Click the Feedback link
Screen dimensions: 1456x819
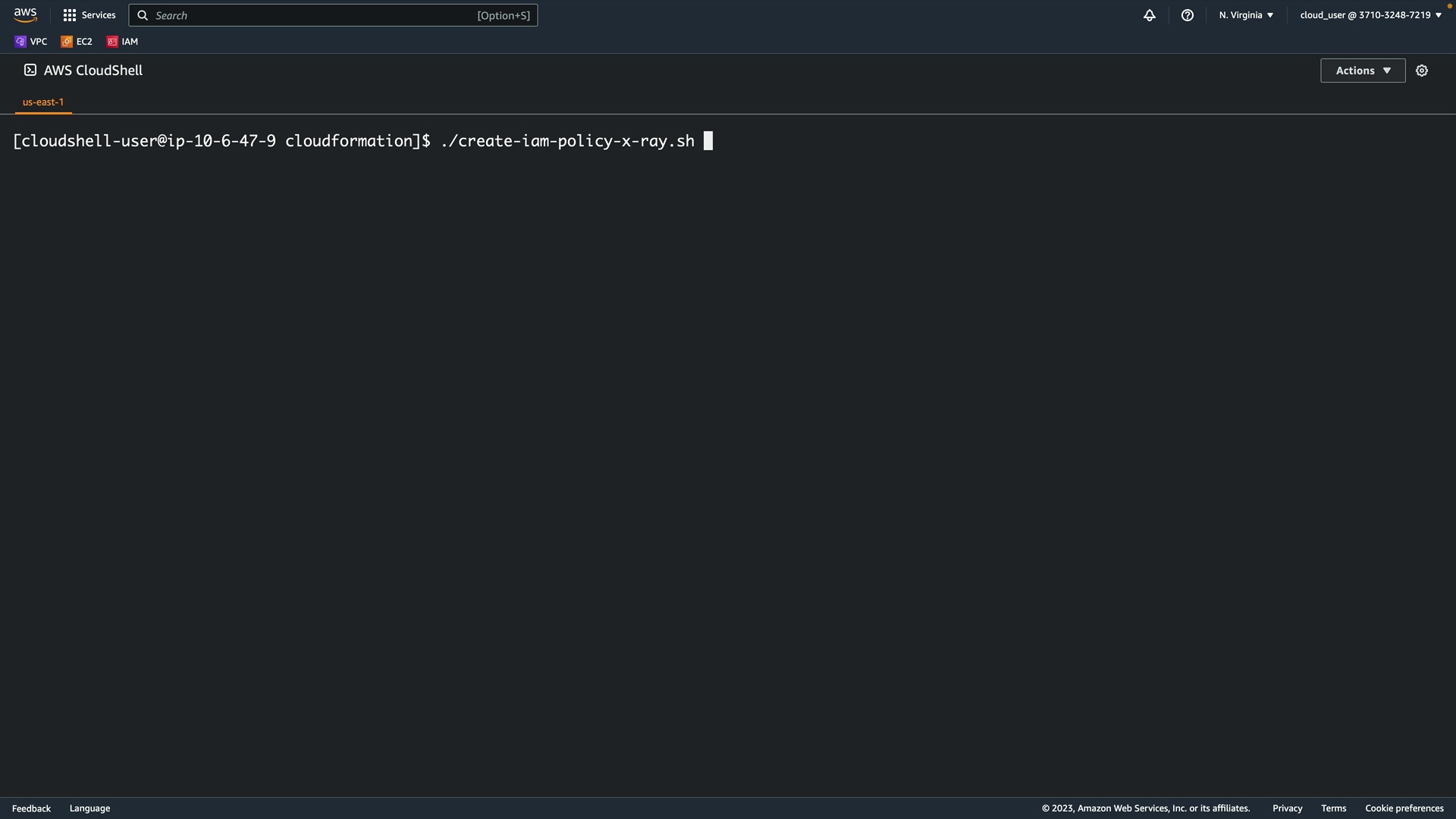pyautogui.click(x=31, y=808)
